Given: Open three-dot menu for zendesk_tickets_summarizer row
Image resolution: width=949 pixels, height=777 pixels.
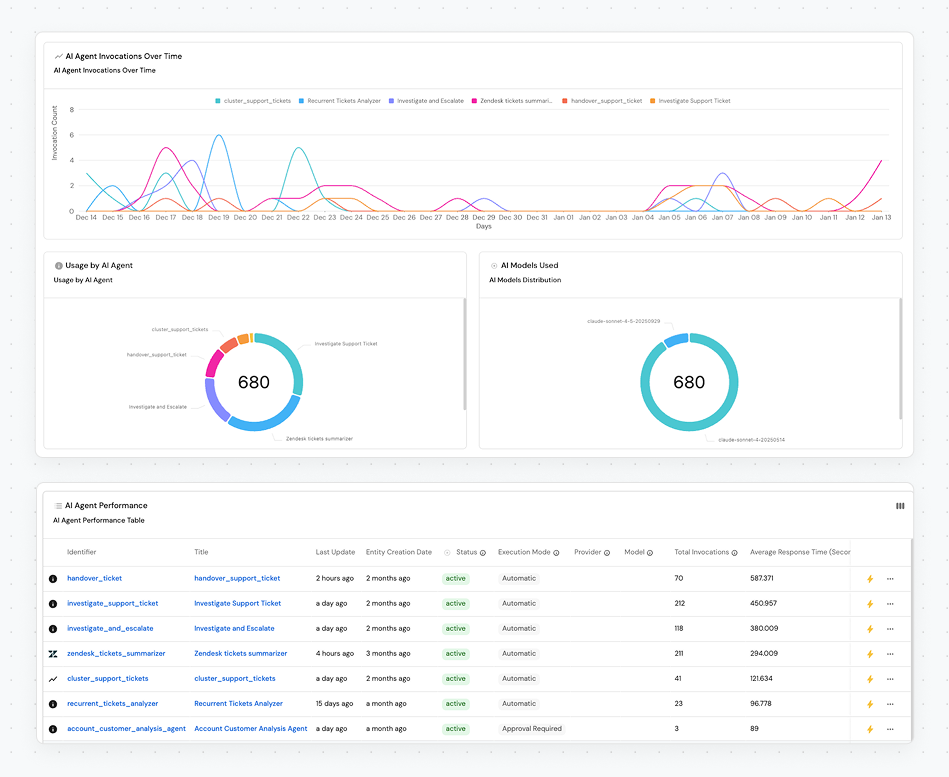Looking at the screenshot, I should (x=890, y=654).
